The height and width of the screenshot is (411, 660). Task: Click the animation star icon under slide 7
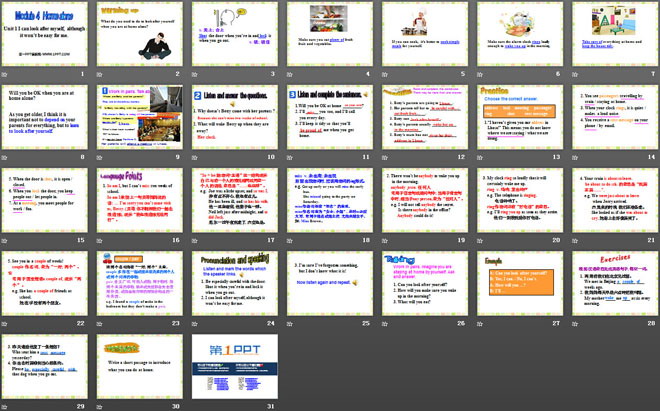pos(575,75)
